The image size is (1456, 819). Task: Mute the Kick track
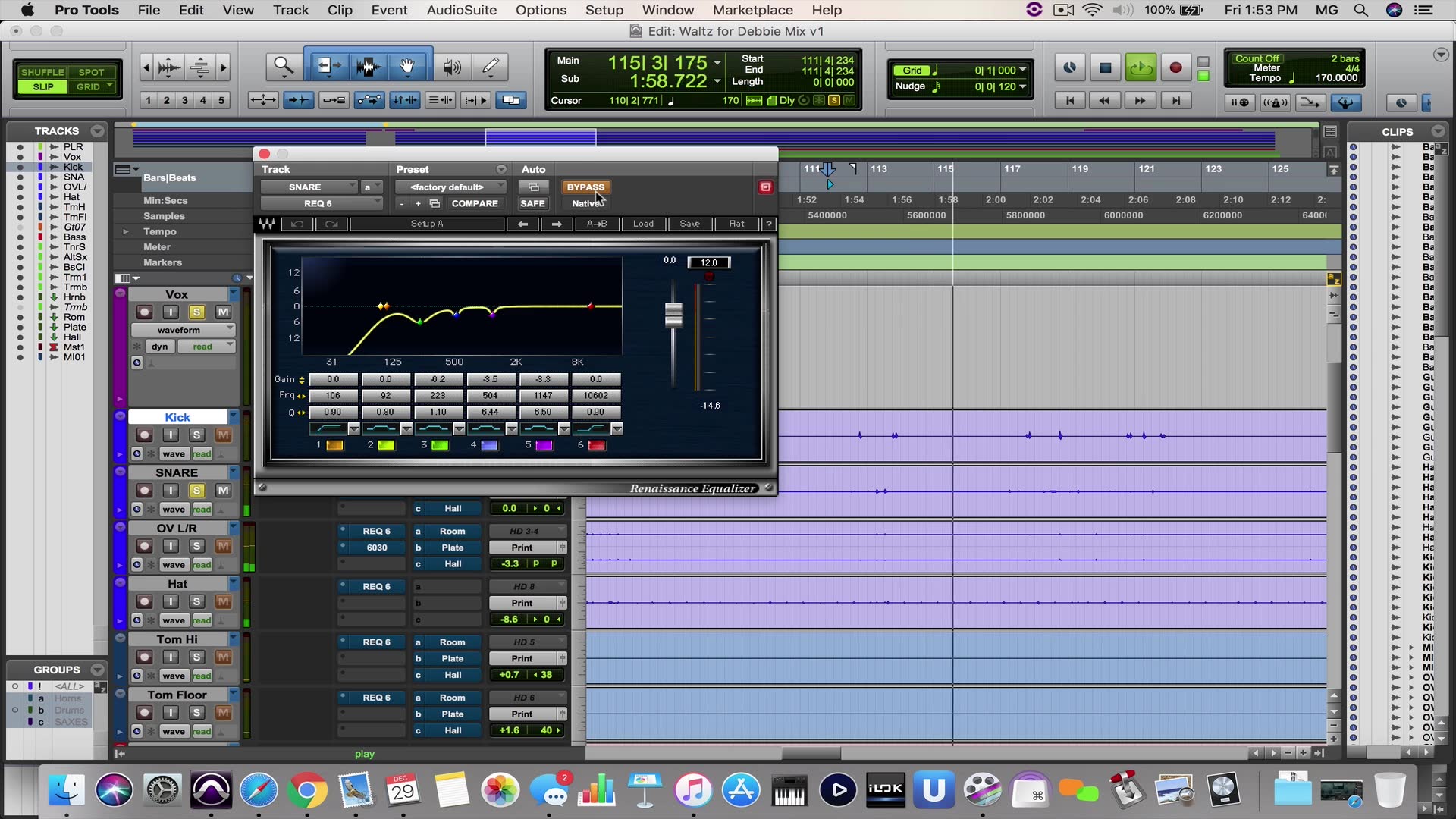[x=223, y=435]
